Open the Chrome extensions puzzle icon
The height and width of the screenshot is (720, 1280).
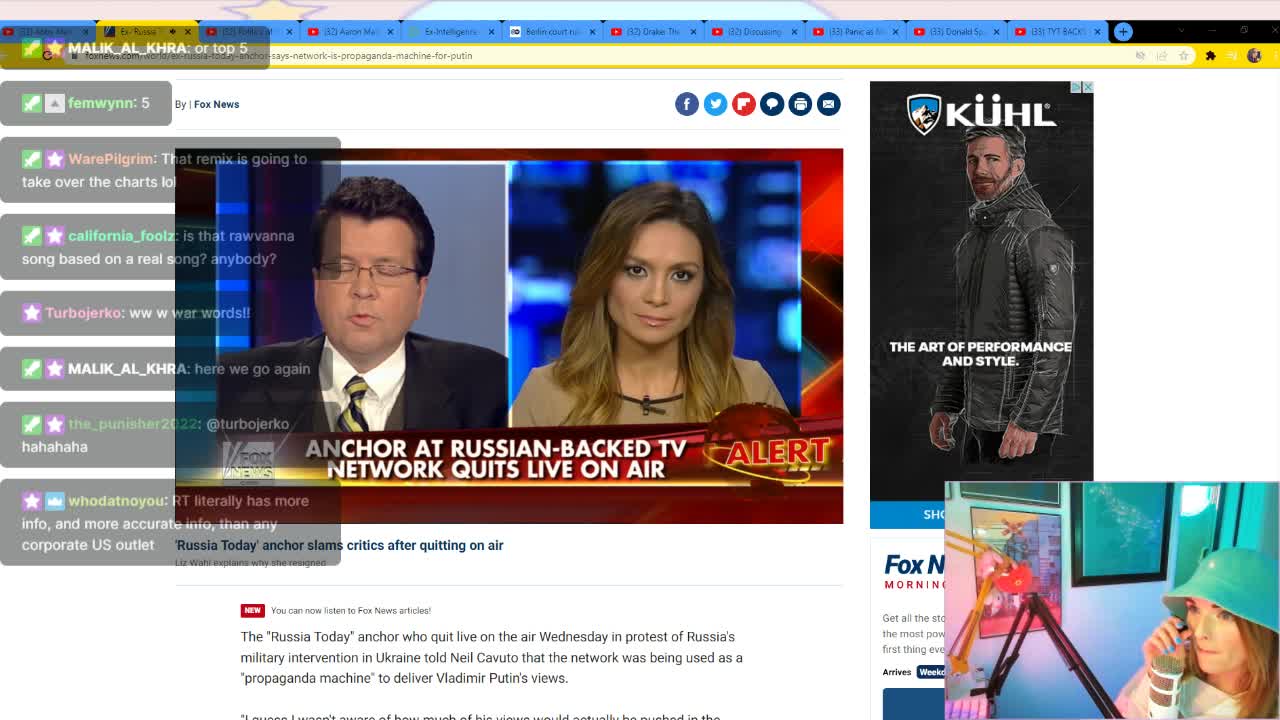1210,56
